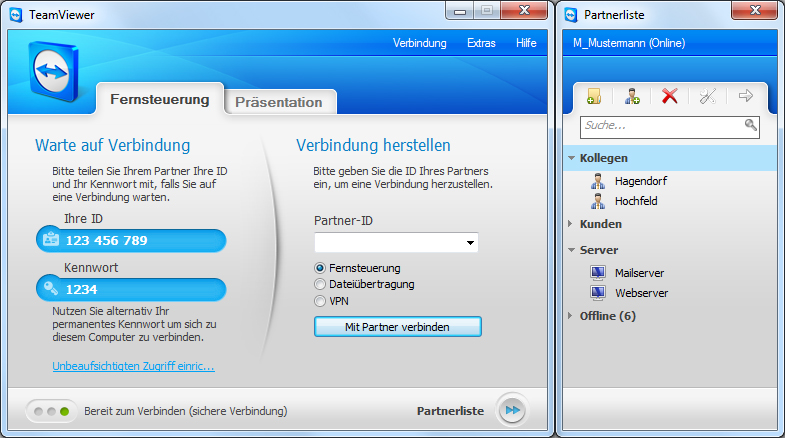Screen dimensions: 785x438
Task: Toggle Partnerliste with the double-arrow button
Action: (512, 410)
